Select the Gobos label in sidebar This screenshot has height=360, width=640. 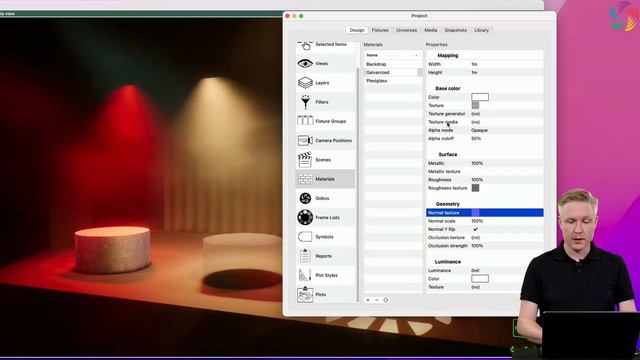322,198
